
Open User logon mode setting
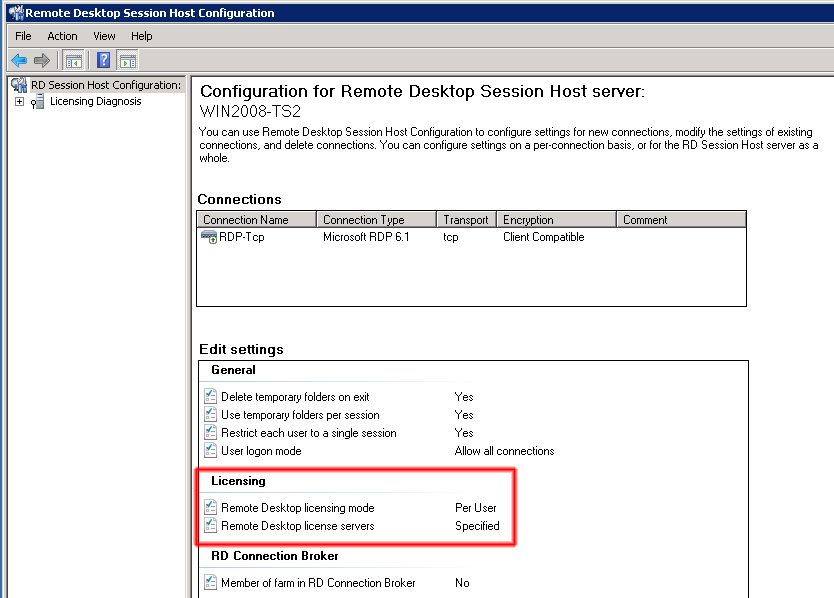click(x=261, y=451)
